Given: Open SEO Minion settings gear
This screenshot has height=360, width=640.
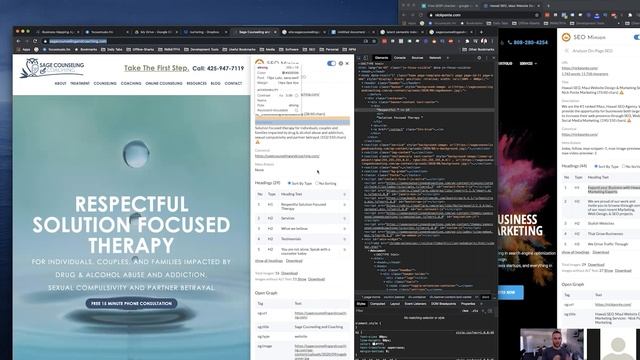Looking at the screenshot, I should [341, 63].
